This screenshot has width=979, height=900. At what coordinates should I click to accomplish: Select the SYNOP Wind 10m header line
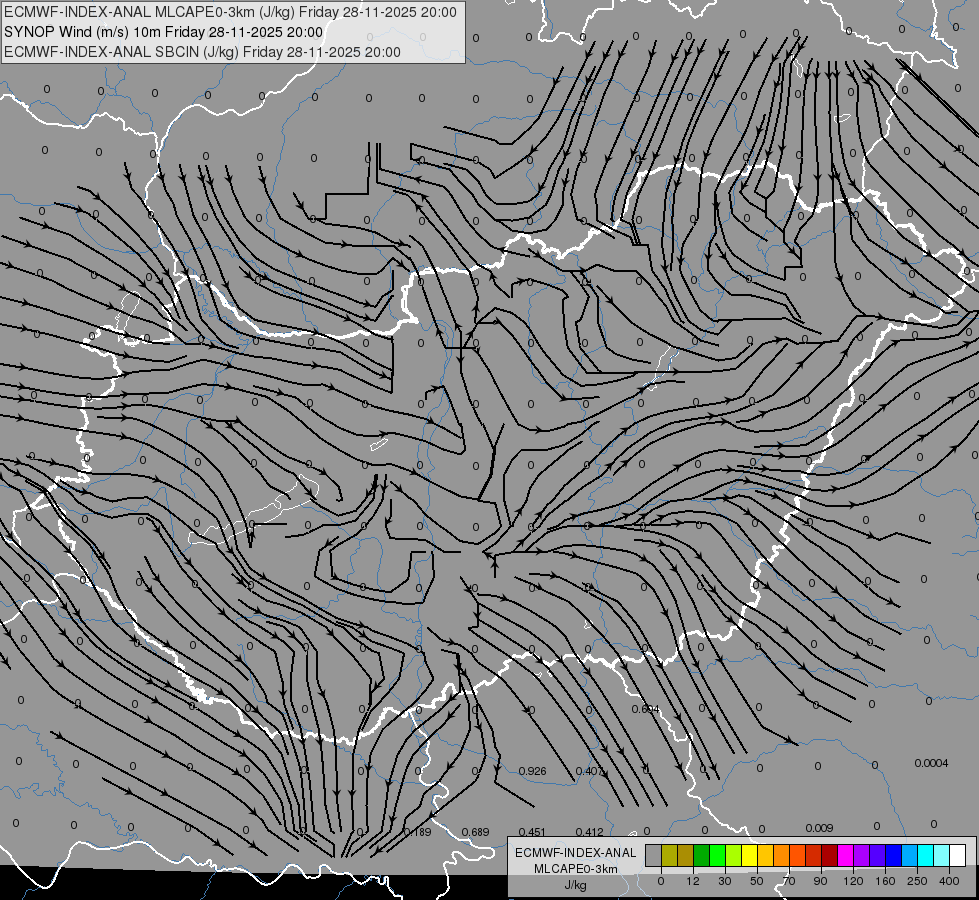point(164,32)
